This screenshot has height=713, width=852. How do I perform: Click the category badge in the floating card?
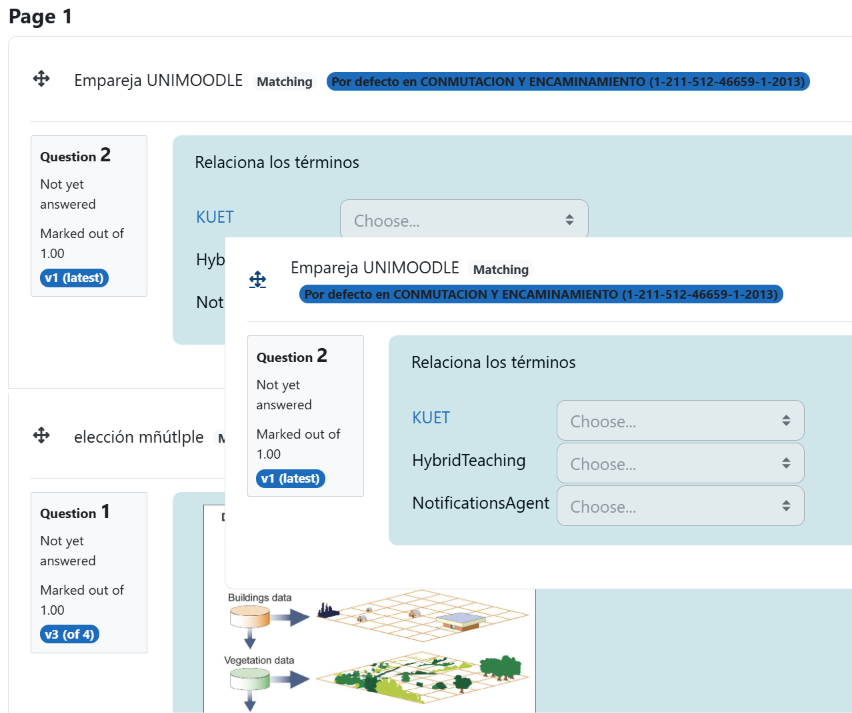tap(541, 294)
